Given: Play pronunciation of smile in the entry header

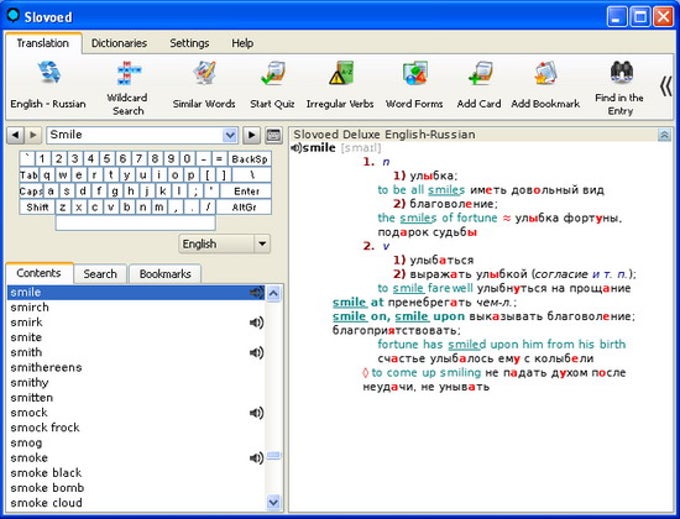Looking at the screenshot, I should point(296,148).
